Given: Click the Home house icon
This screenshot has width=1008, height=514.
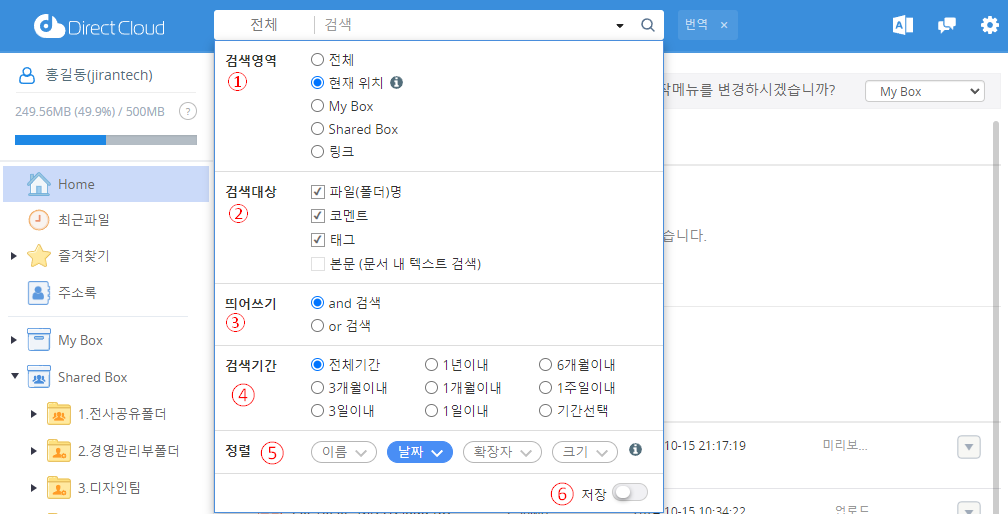Looking at the screenshot, I should (39, 184).
